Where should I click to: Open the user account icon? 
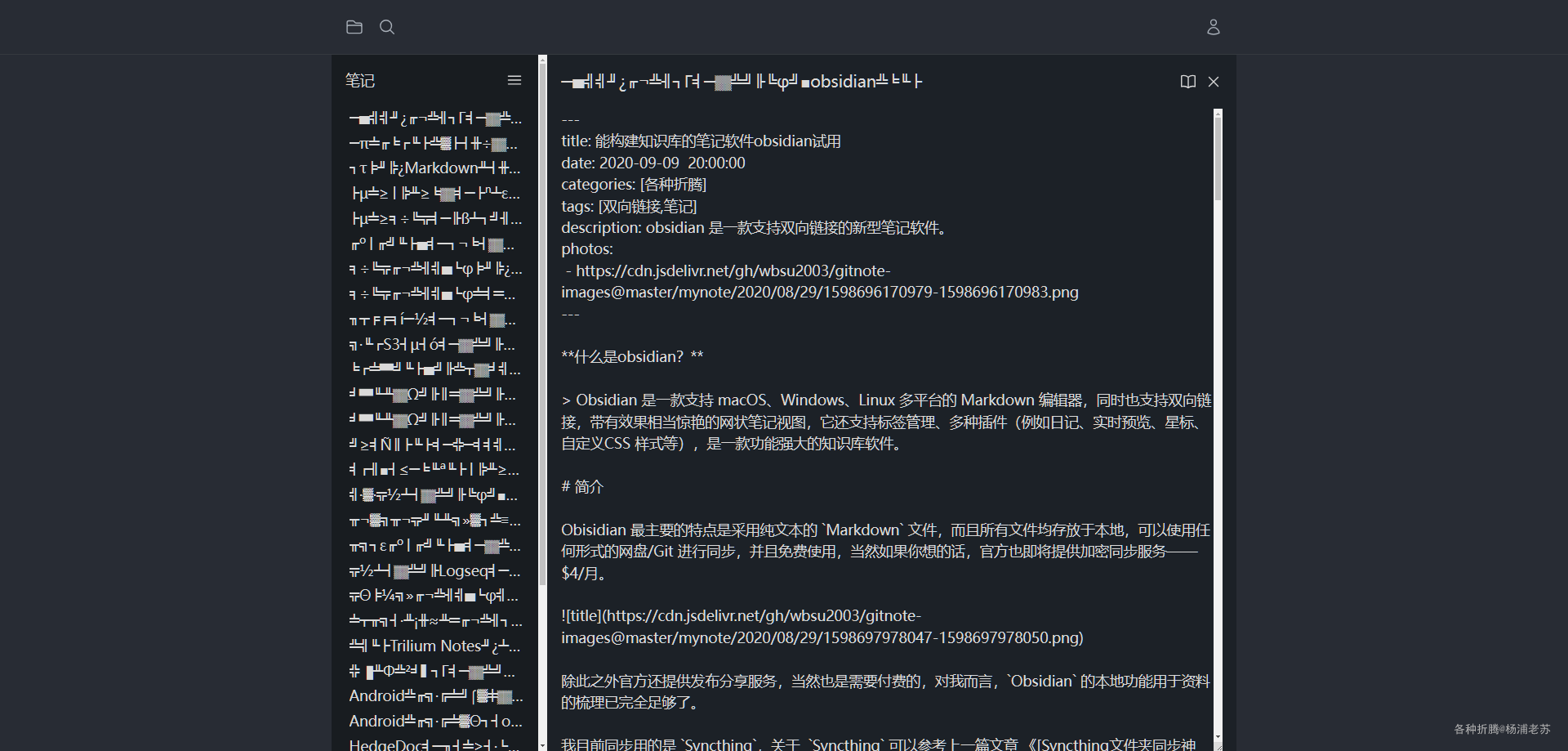pyautogui.click(x=1214, y=27)
